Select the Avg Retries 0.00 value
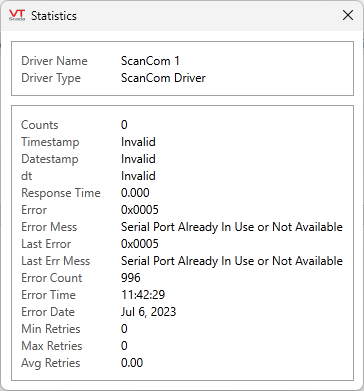 132,363
